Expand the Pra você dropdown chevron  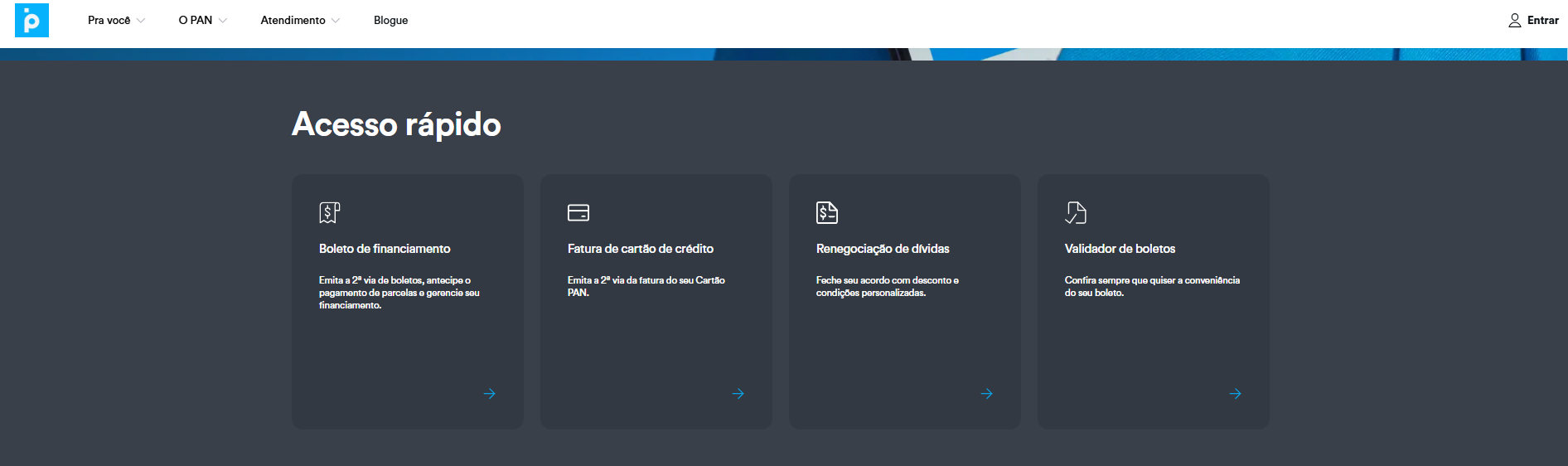point(141,21)
